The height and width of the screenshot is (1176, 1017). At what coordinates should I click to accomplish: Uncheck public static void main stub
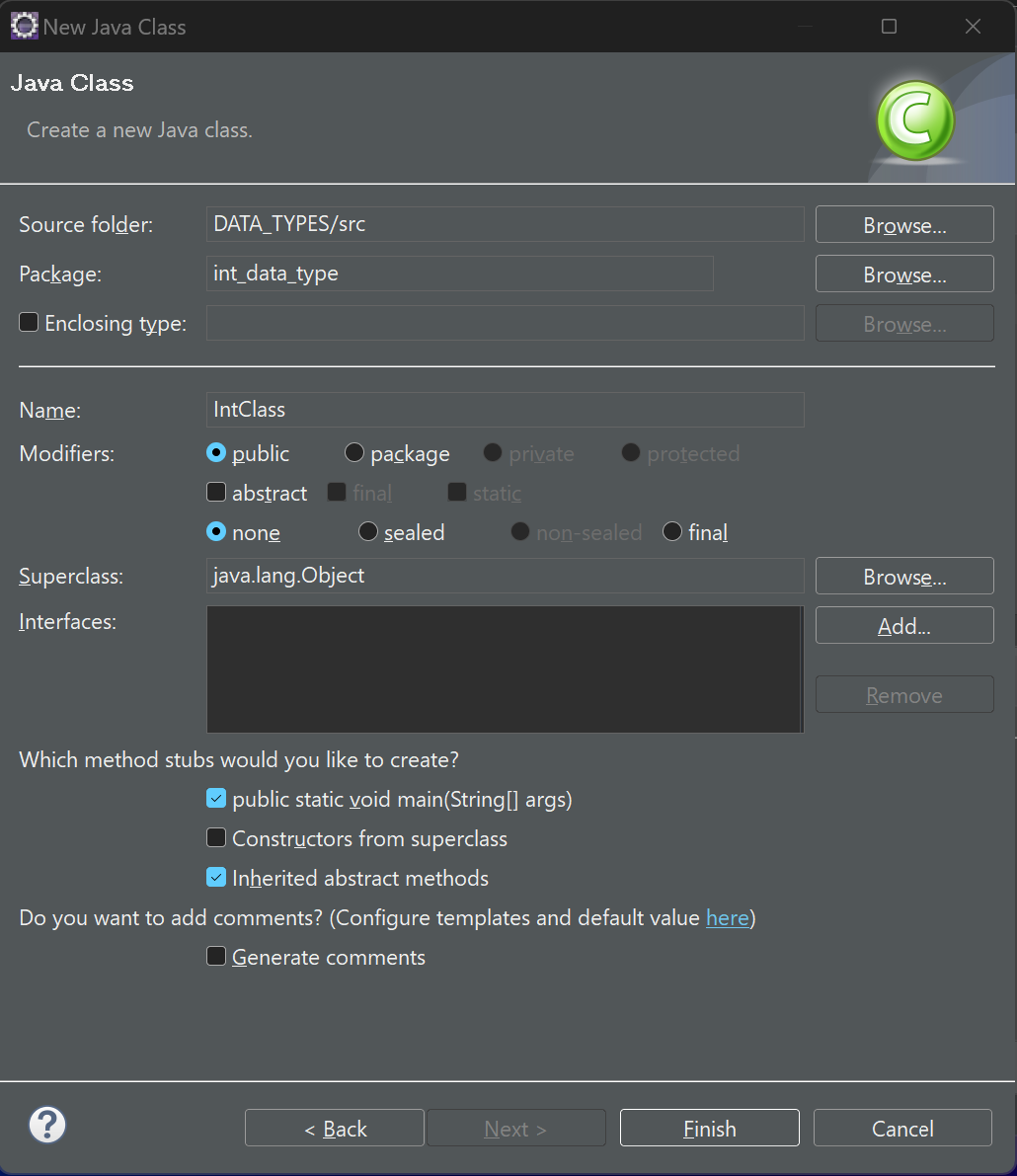click(x=216, y=799)
